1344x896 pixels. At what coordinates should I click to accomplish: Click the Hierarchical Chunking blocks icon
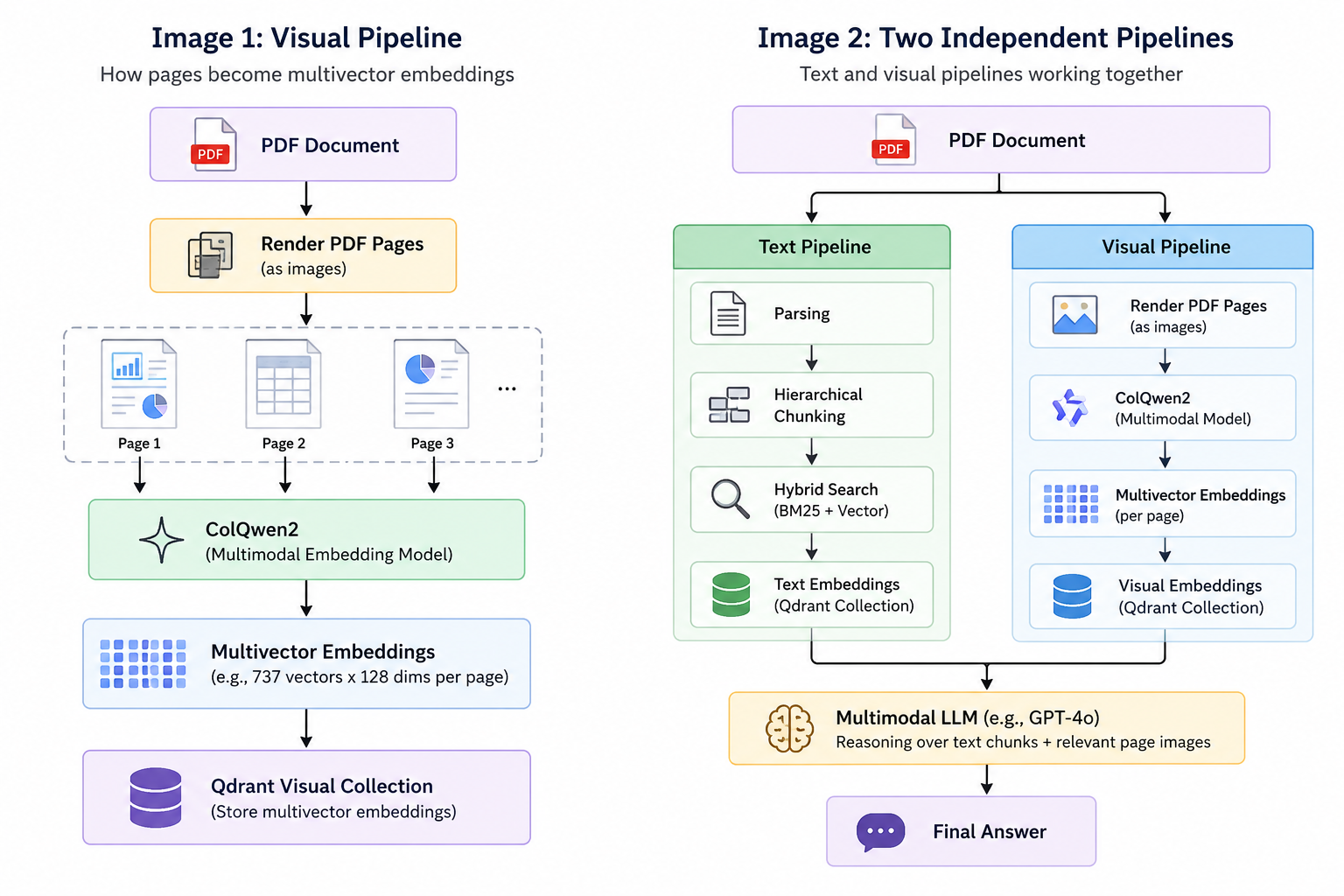[730, 405]
